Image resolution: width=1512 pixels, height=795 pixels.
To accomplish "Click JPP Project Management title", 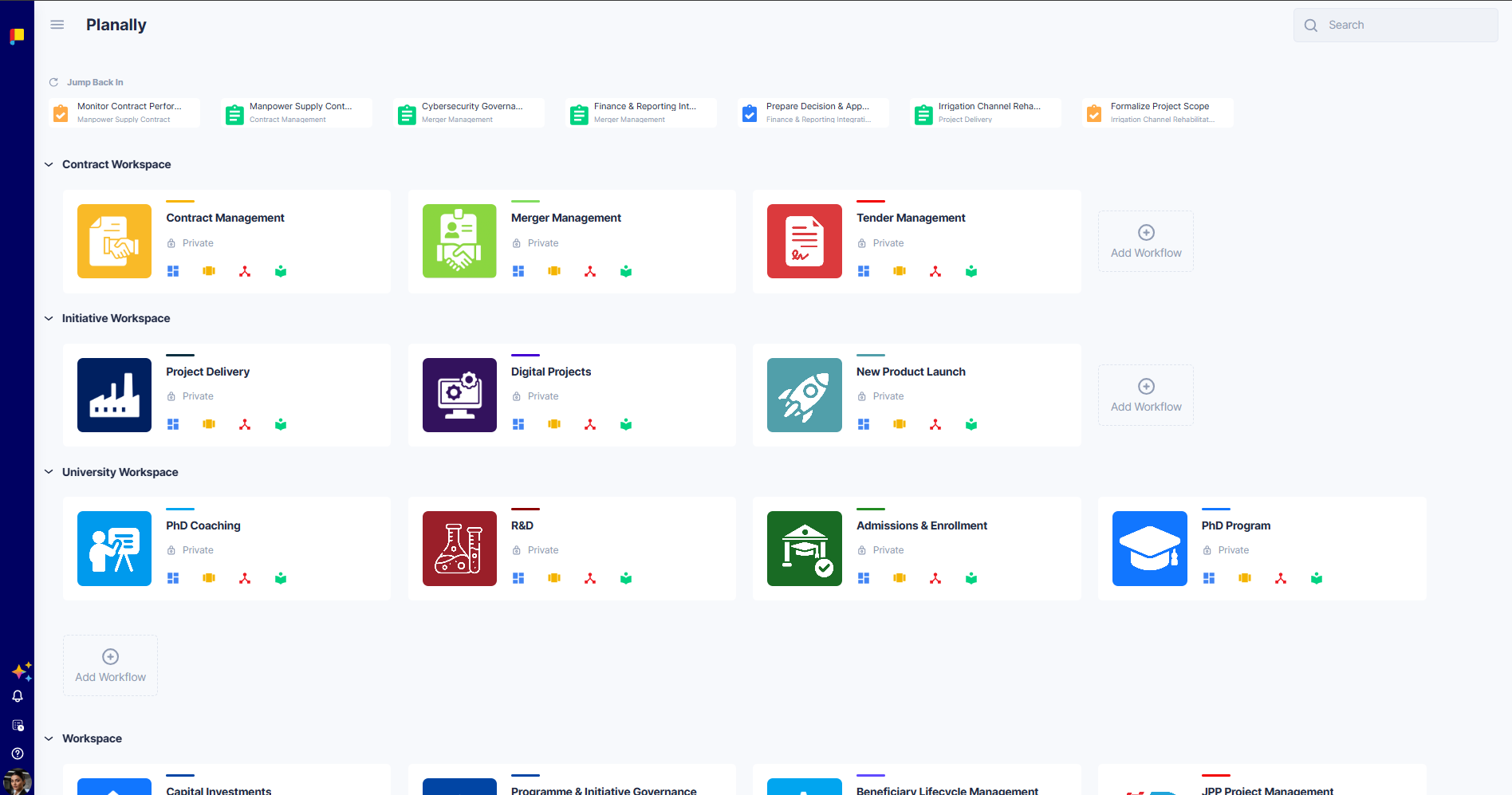I will (1267, 790).
